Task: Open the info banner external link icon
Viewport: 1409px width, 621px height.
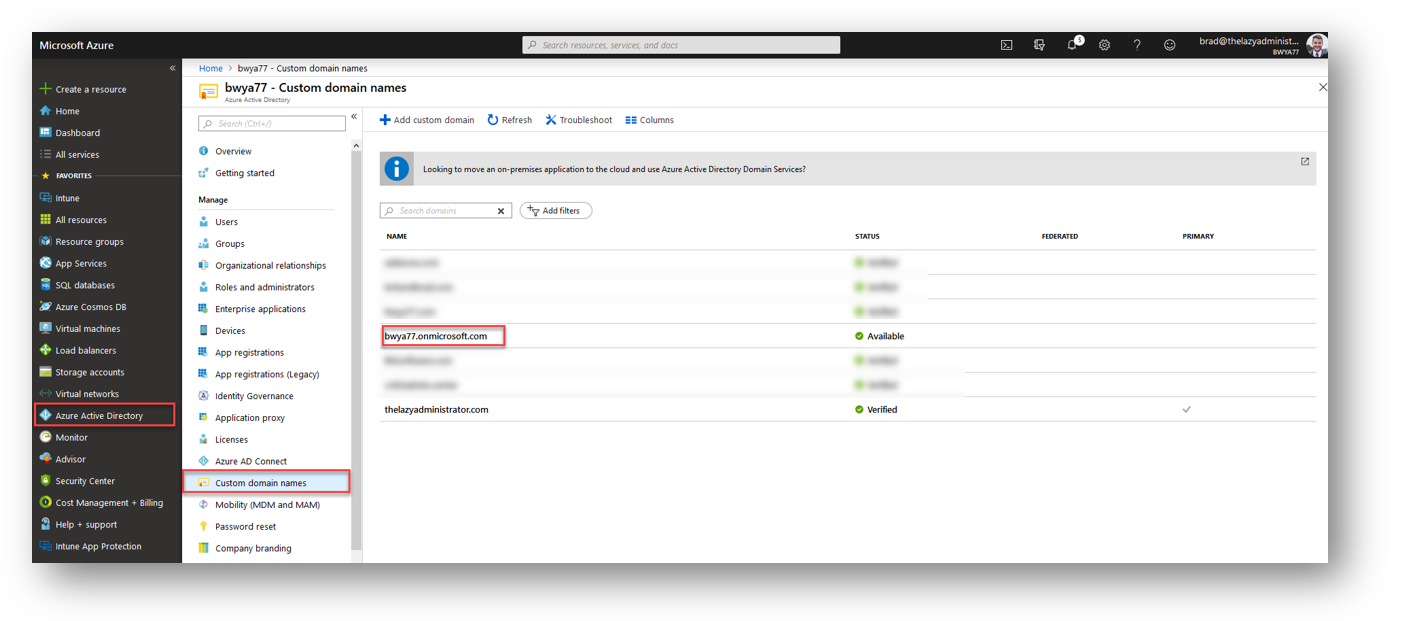Action: [x=1305, y=161]
